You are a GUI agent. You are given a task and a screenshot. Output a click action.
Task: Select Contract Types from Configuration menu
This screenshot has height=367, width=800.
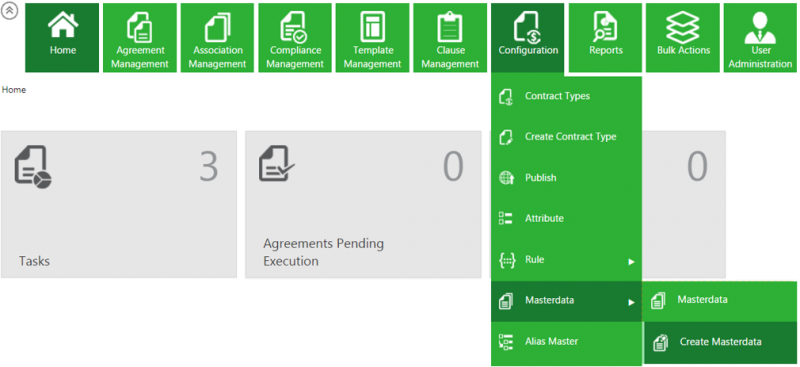click(566, 96)
